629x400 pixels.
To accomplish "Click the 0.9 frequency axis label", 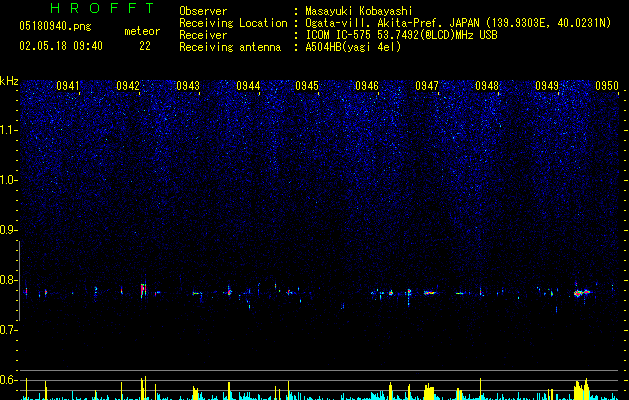I will (x=8, y=230).
